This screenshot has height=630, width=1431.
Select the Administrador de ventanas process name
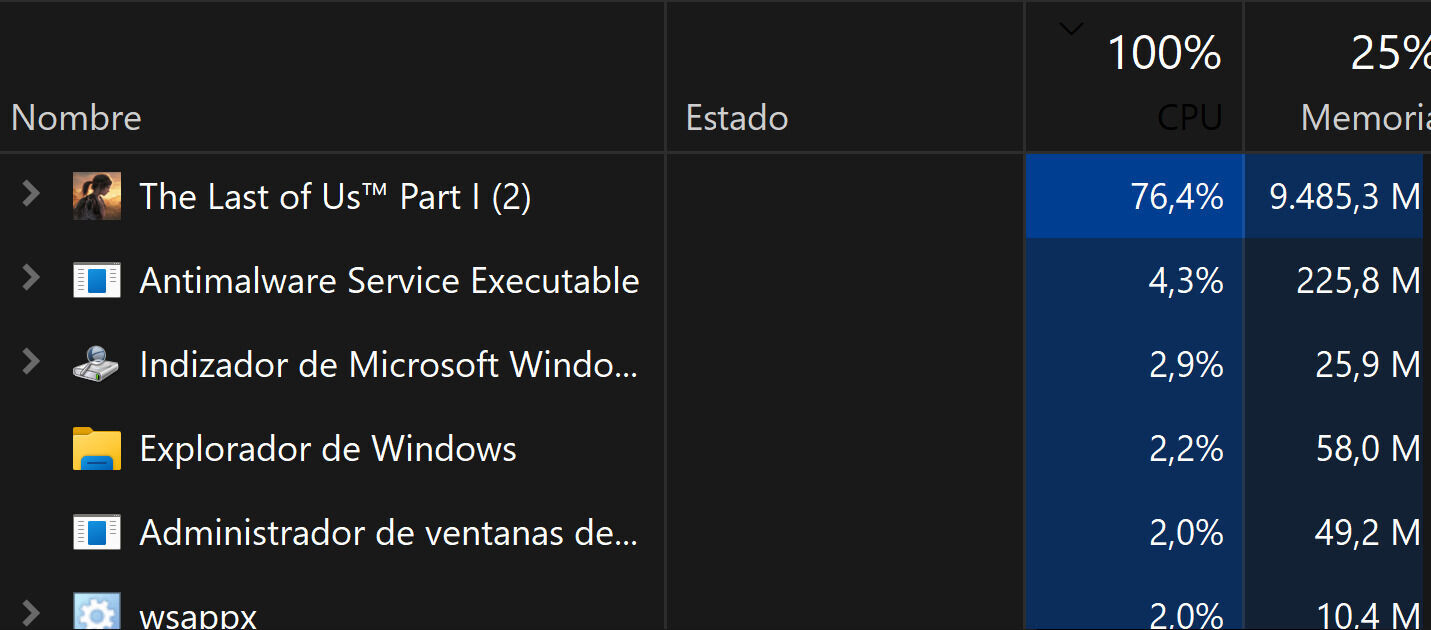pos(388,533)
